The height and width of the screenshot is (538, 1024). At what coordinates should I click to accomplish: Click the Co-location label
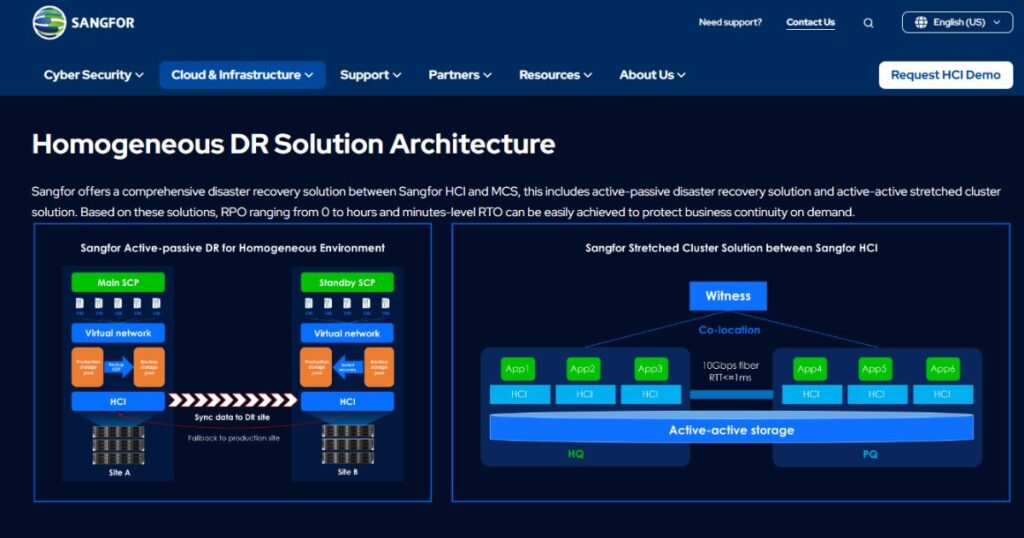pyautogui.click(x=729, y=330)
